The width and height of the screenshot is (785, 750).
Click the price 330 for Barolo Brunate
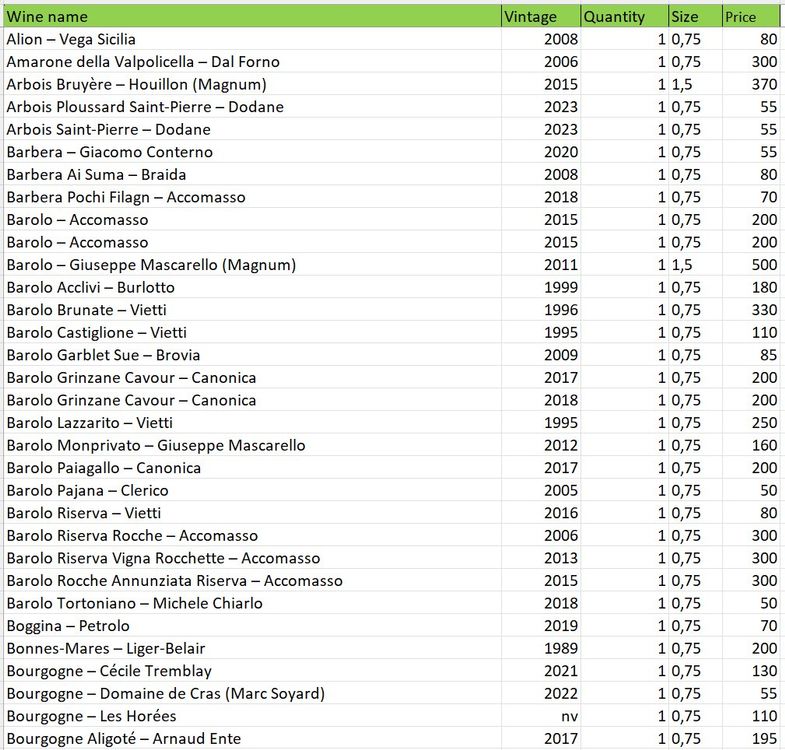[x=763, y=310]
